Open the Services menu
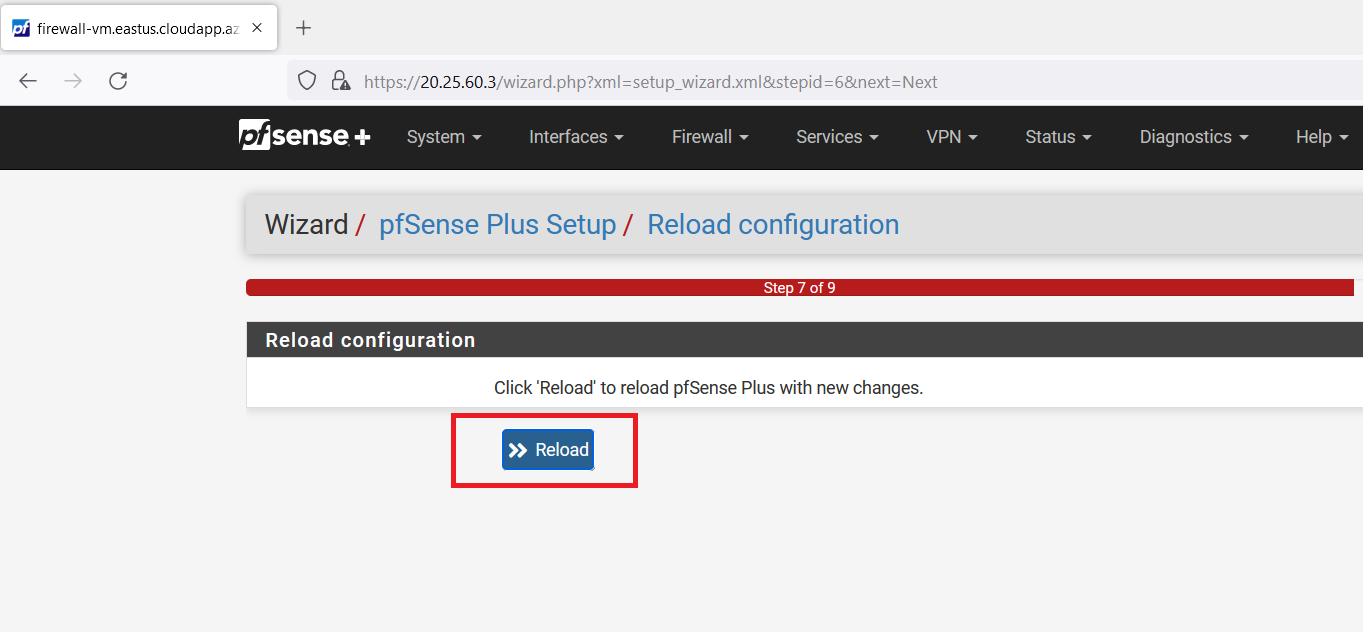 pyautogui.click(x=837, y=137)
